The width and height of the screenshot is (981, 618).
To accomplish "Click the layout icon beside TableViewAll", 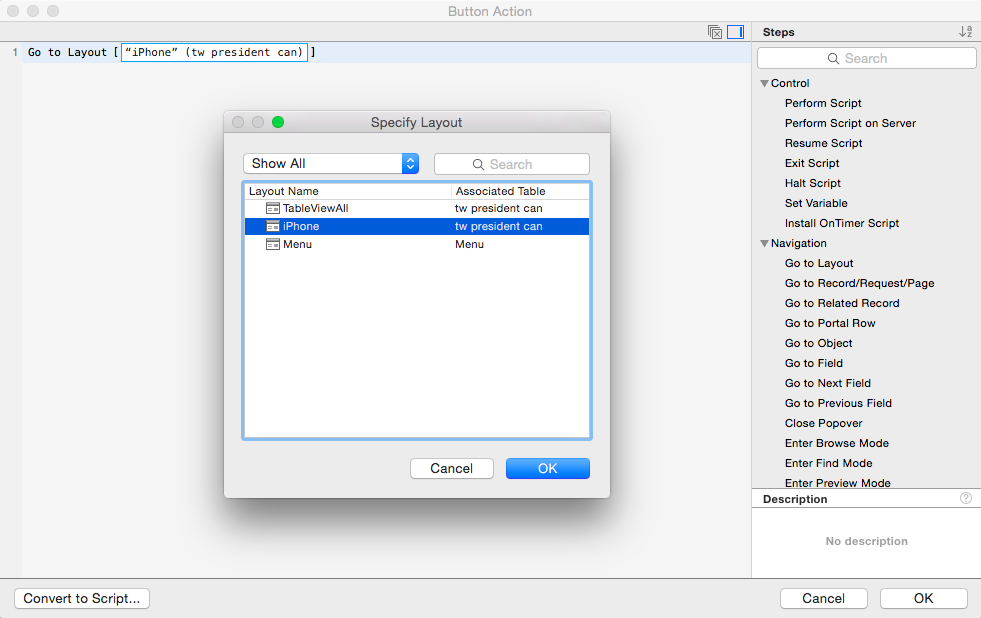I will [273, 208].
